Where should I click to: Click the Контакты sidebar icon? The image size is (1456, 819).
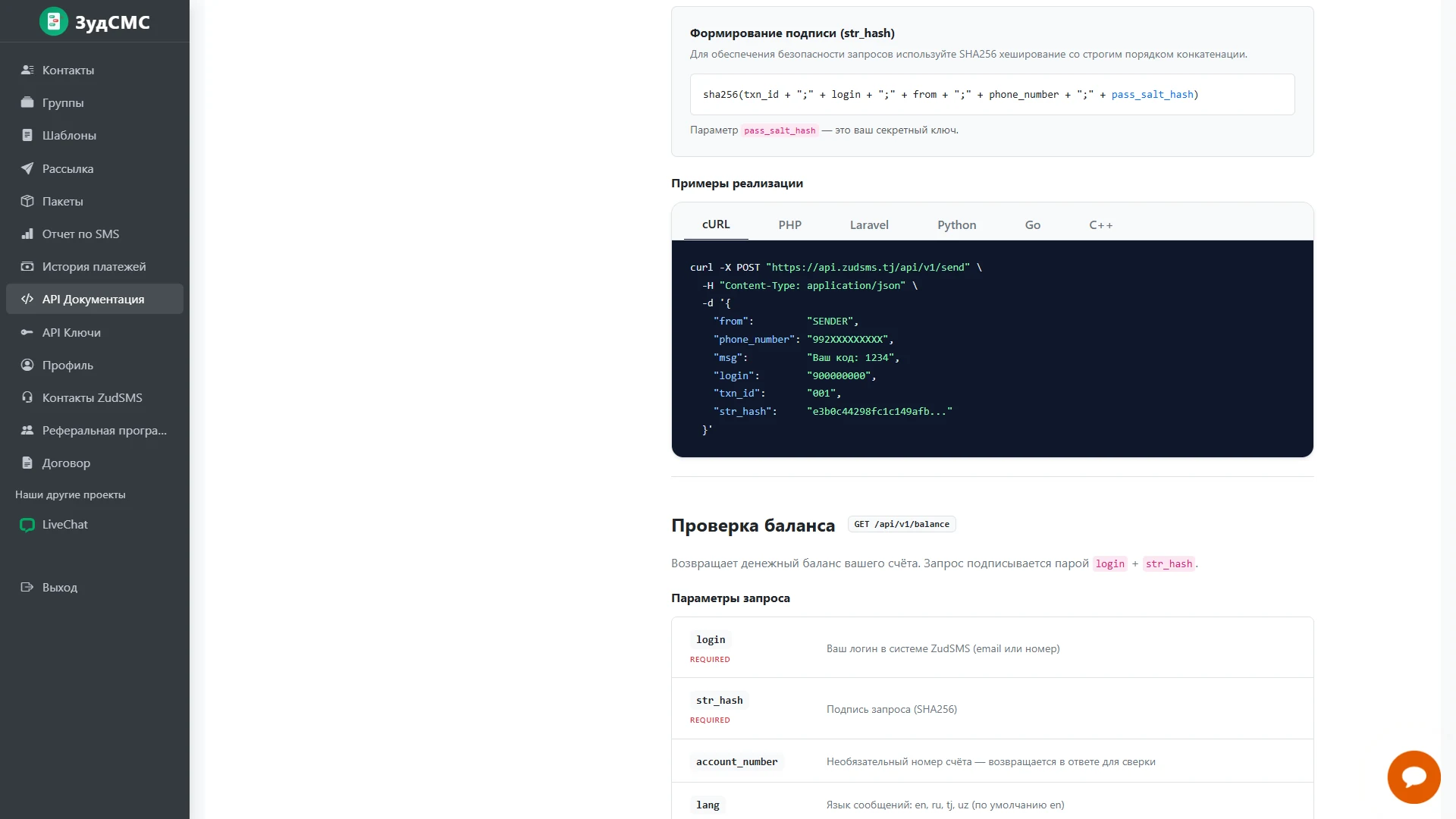tap(27, 70)
